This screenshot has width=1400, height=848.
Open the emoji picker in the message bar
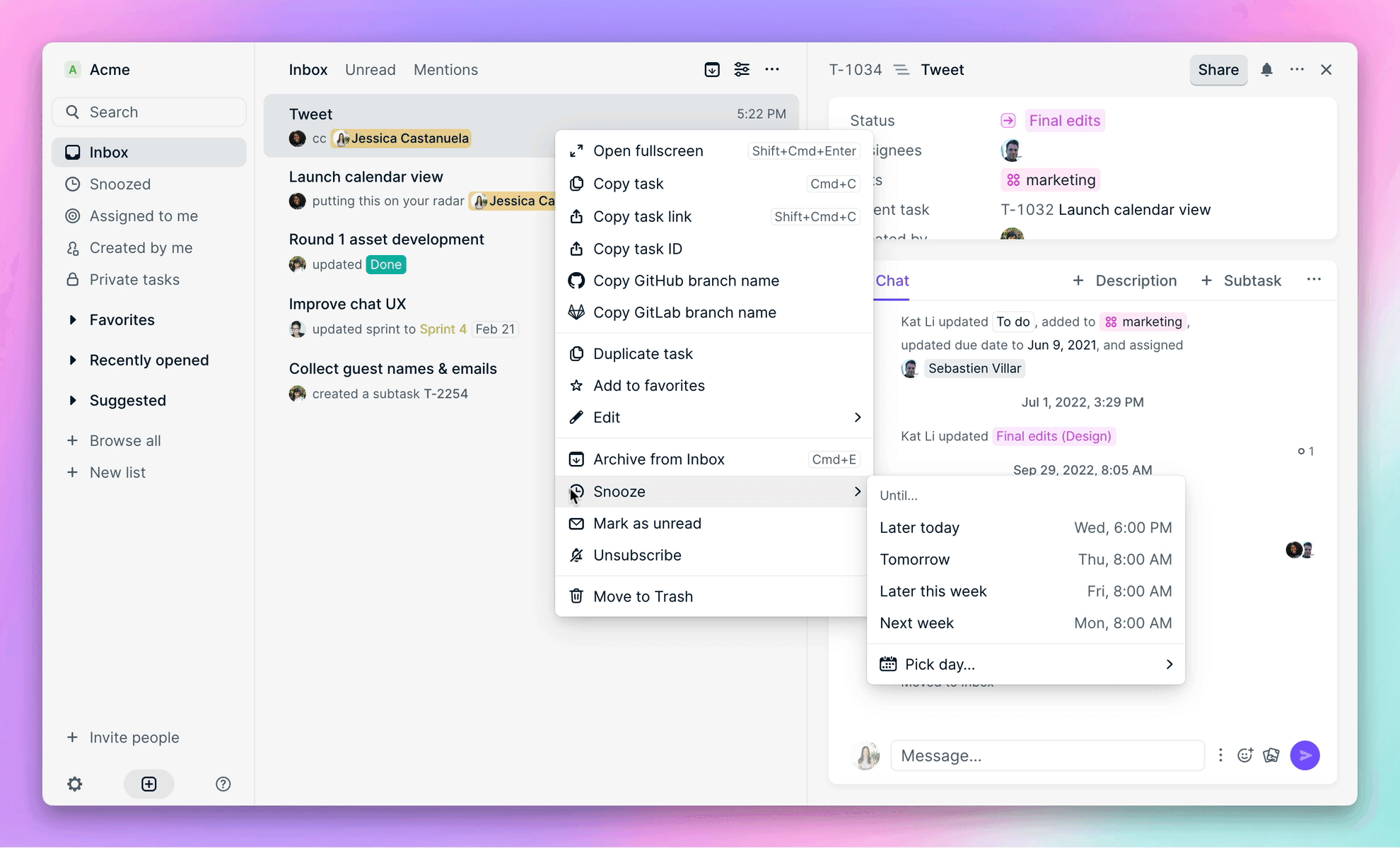(1245, 755)
